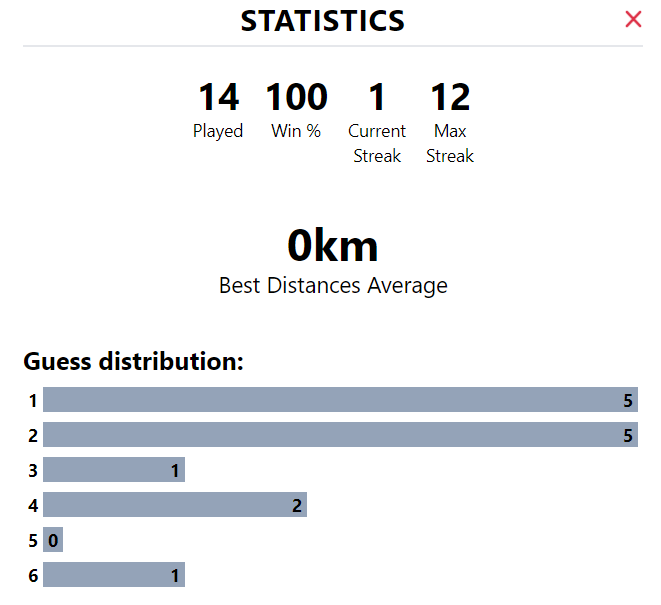This screenshot has height=605, width=661.
Task: Click the STATISTICS heading
Action: (322, 21)
